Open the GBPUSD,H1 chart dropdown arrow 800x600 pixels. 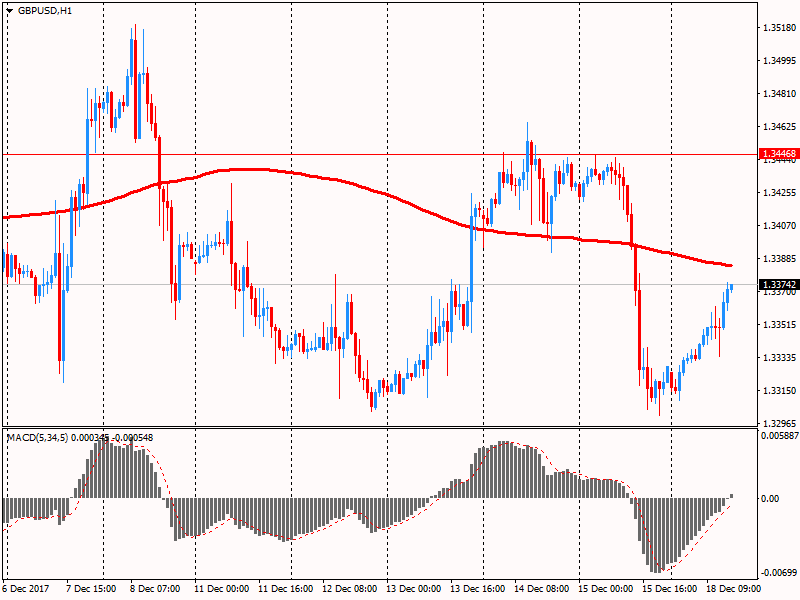10,11
